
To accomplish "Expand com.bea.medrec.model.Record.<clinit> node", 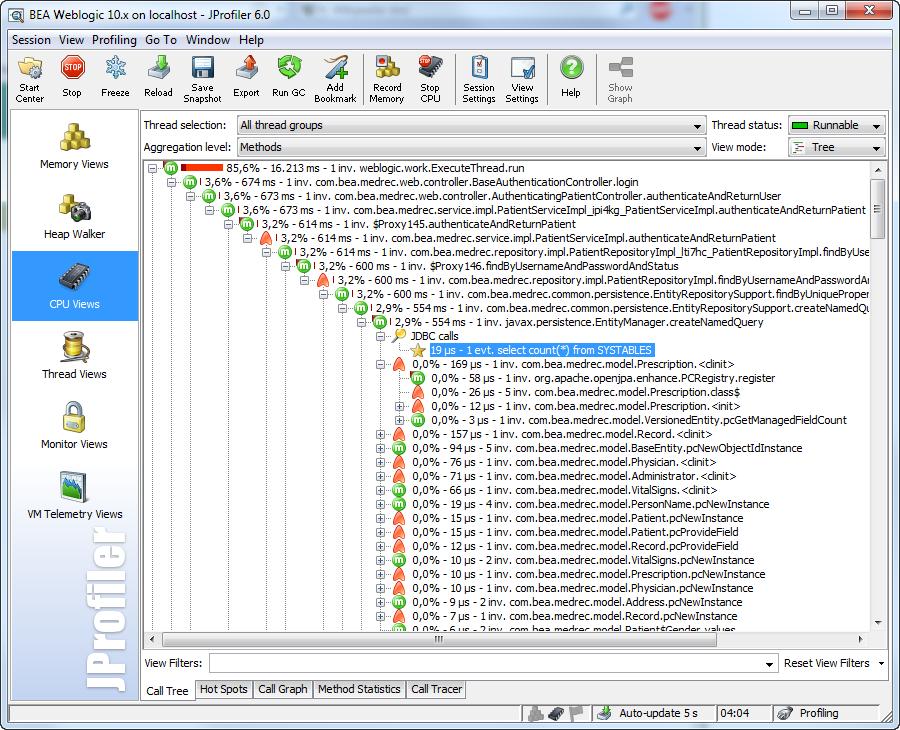I will point(380,434).
